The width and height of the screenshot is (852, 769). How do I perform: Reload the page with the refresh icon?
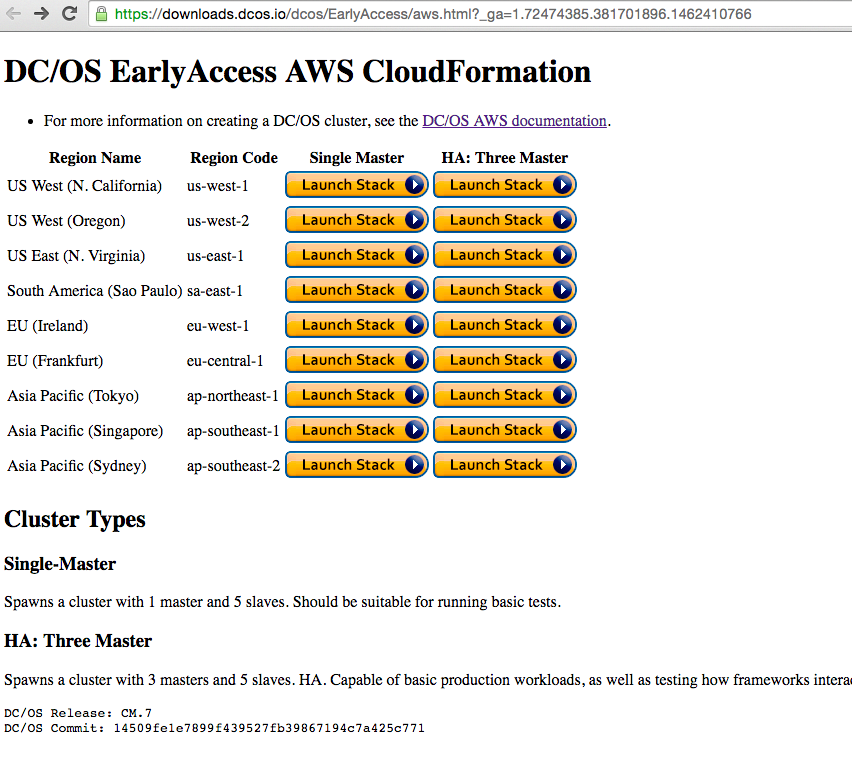point(69,13)
